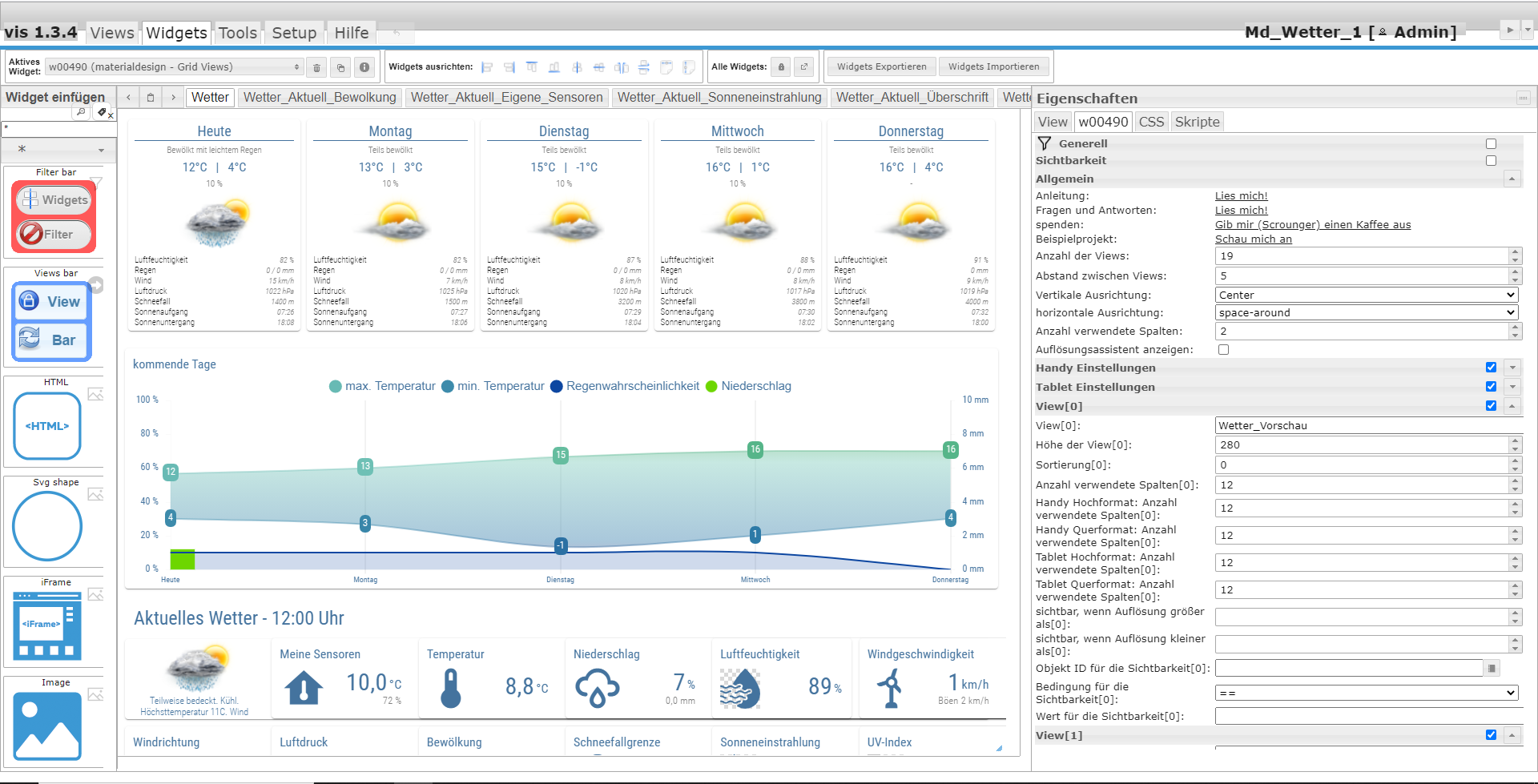Screen dimensions: 1538x784
Task: Open horizontale Ausrichtung dropdown
Action: [1367, 313]
